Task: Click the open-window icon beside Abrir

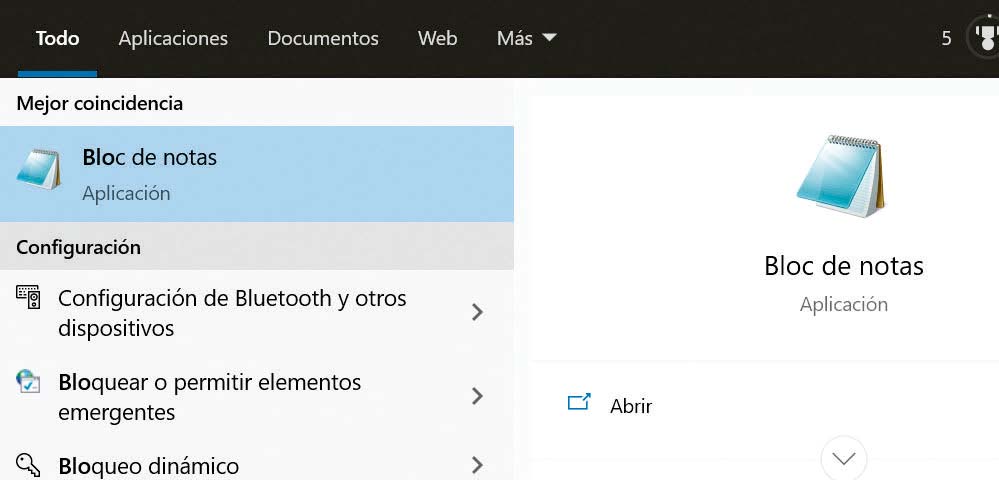Action: 579,403
